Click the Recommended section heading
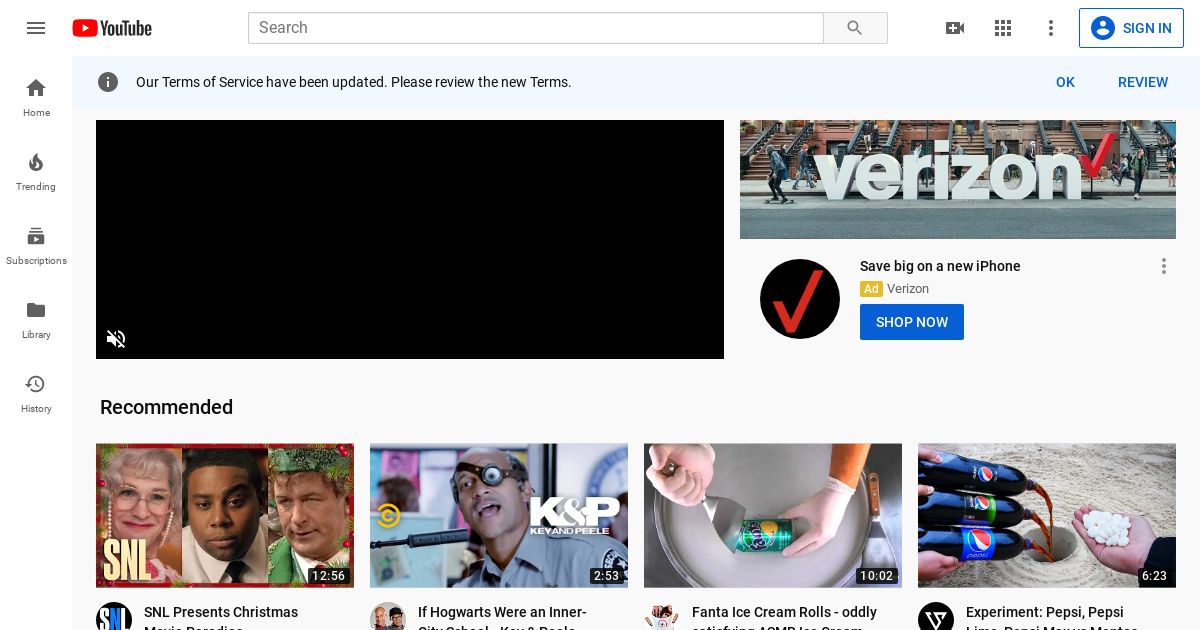Screen dimensions: 1200x630 (166, 407)
